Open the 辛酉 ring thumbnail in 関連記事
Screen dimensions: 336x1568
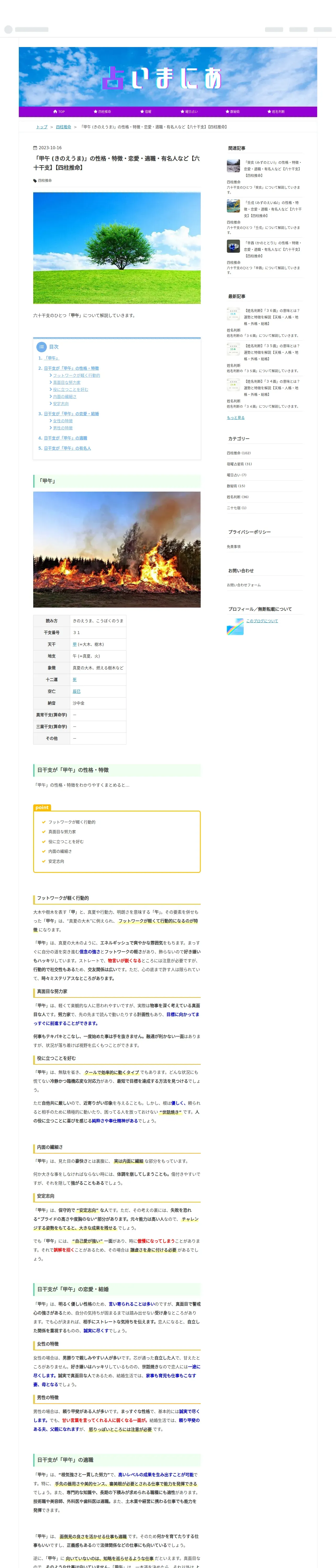click(x=234, y=246)
